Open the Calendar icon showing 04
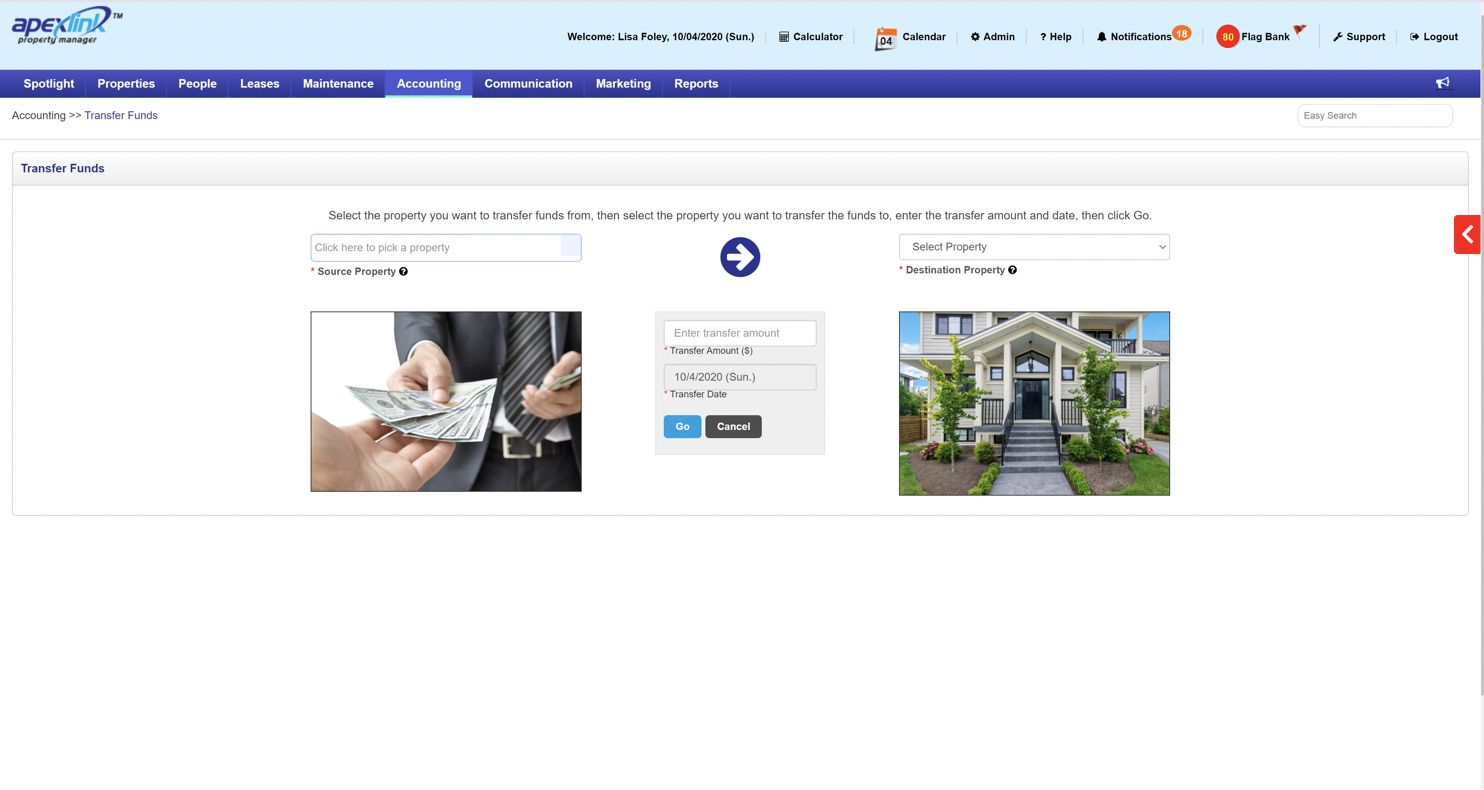The height and width of the screenshot is (790, 1484). [x=885, y=38]
